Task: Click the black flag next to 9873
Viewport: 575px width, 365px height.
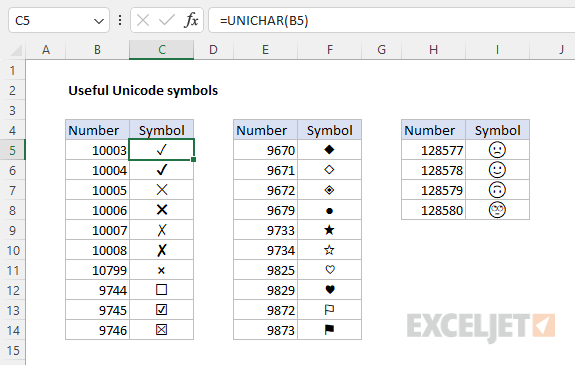Action: pos(329,330)
